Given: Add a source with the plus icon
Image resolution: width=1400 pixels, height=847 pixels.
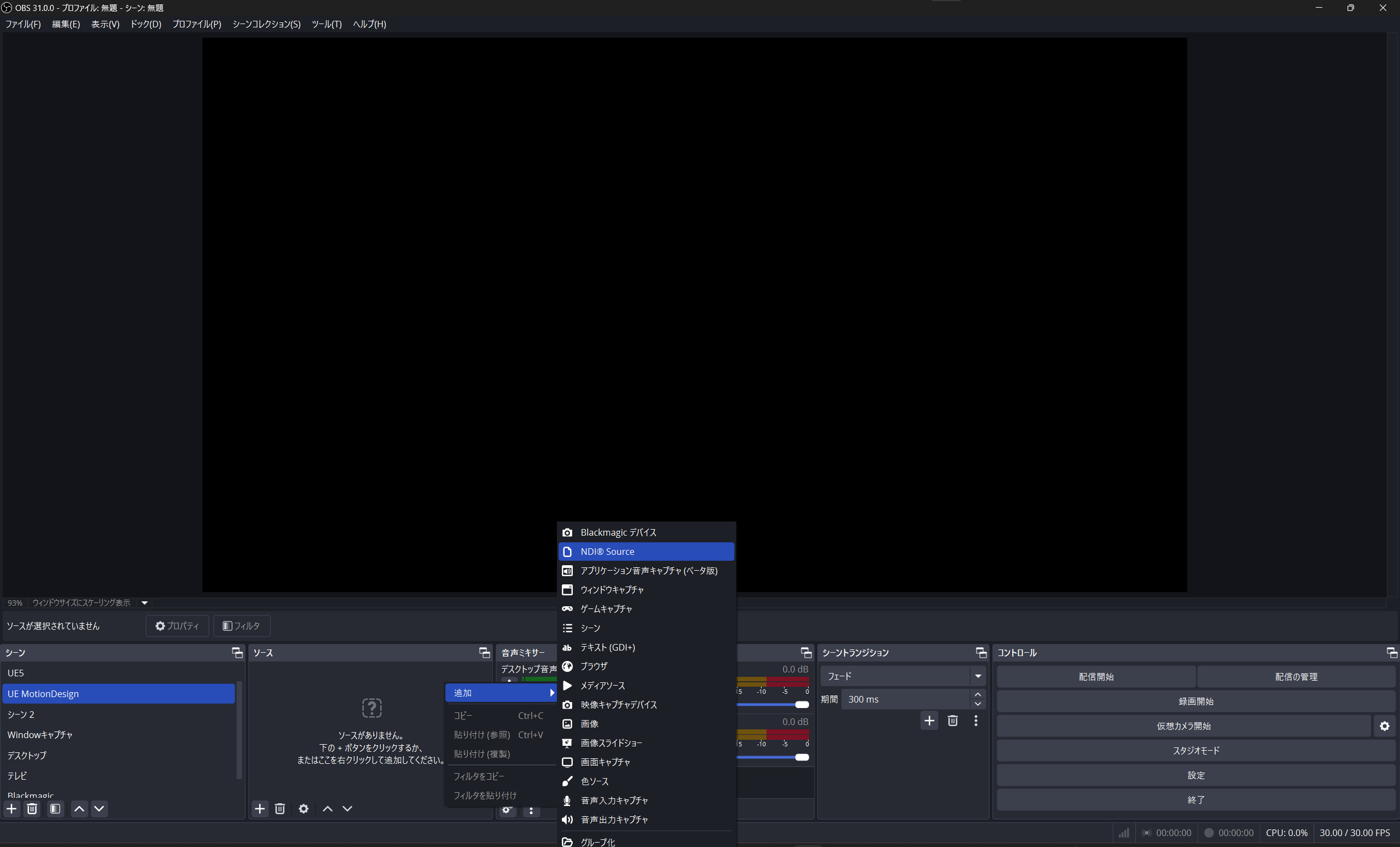Looking at the screenshot, I should point(260,808).
